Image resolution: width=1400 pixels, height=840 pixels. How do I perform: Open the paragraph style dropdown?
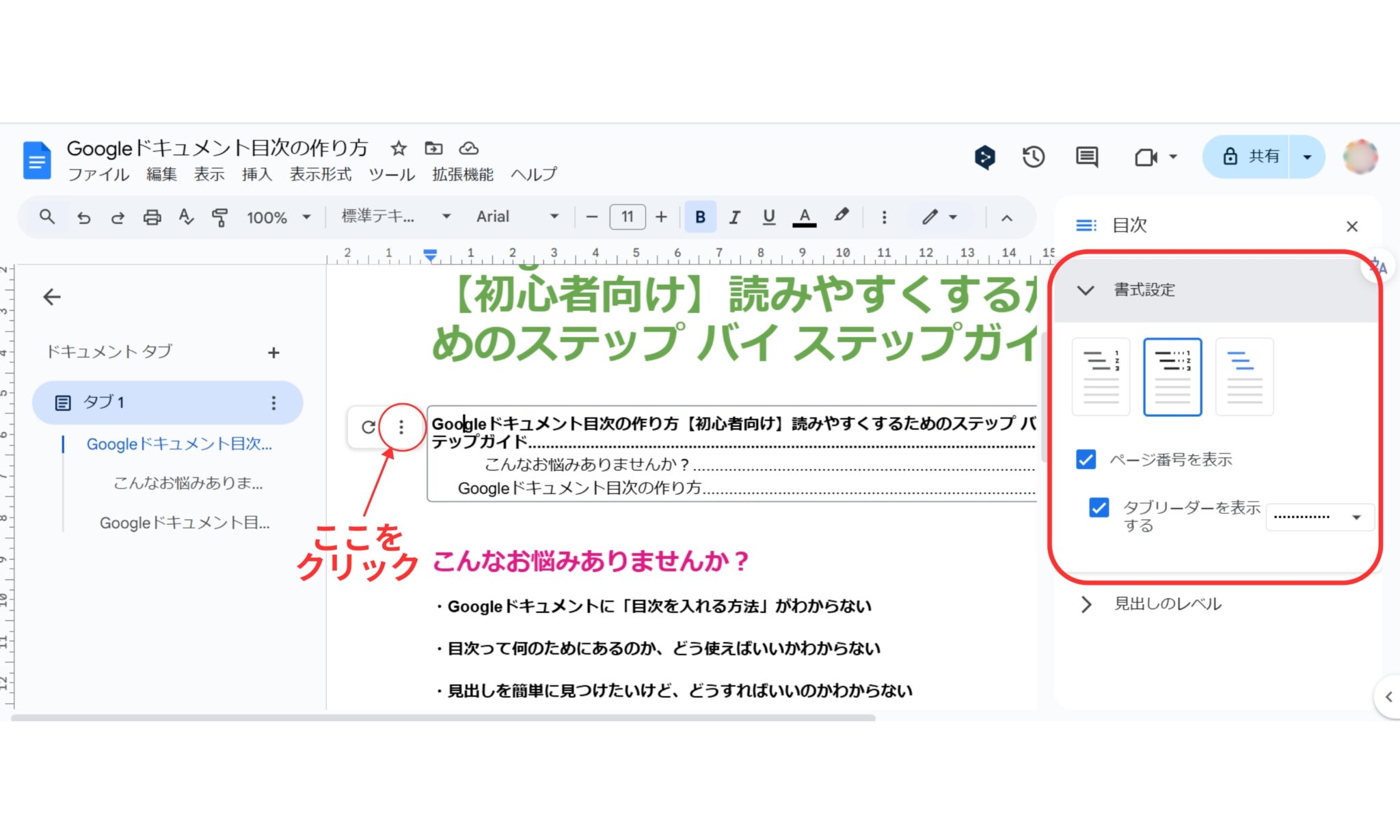(396, 217)
